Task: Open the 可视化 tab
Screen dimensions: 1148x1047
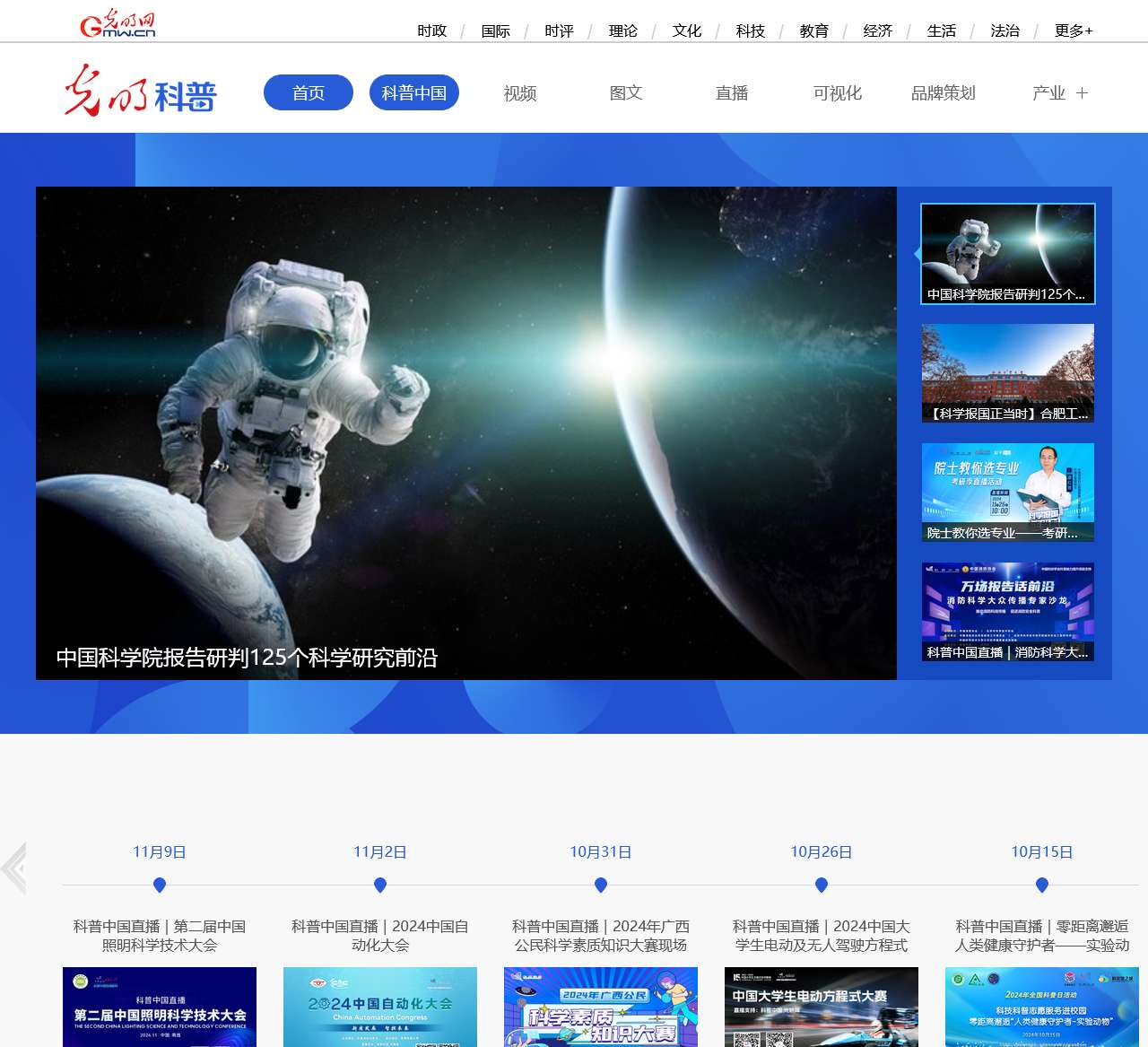Action: click(838, 92)
